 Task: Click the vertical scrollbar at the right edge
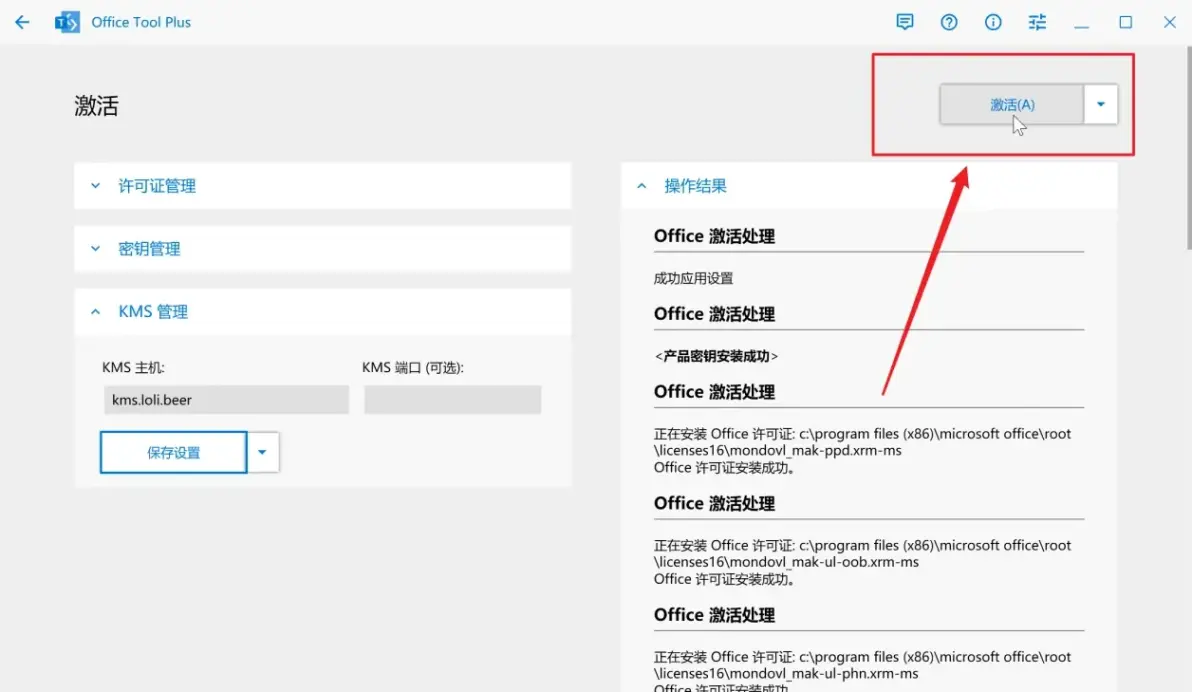click(x=1188, y=148)
